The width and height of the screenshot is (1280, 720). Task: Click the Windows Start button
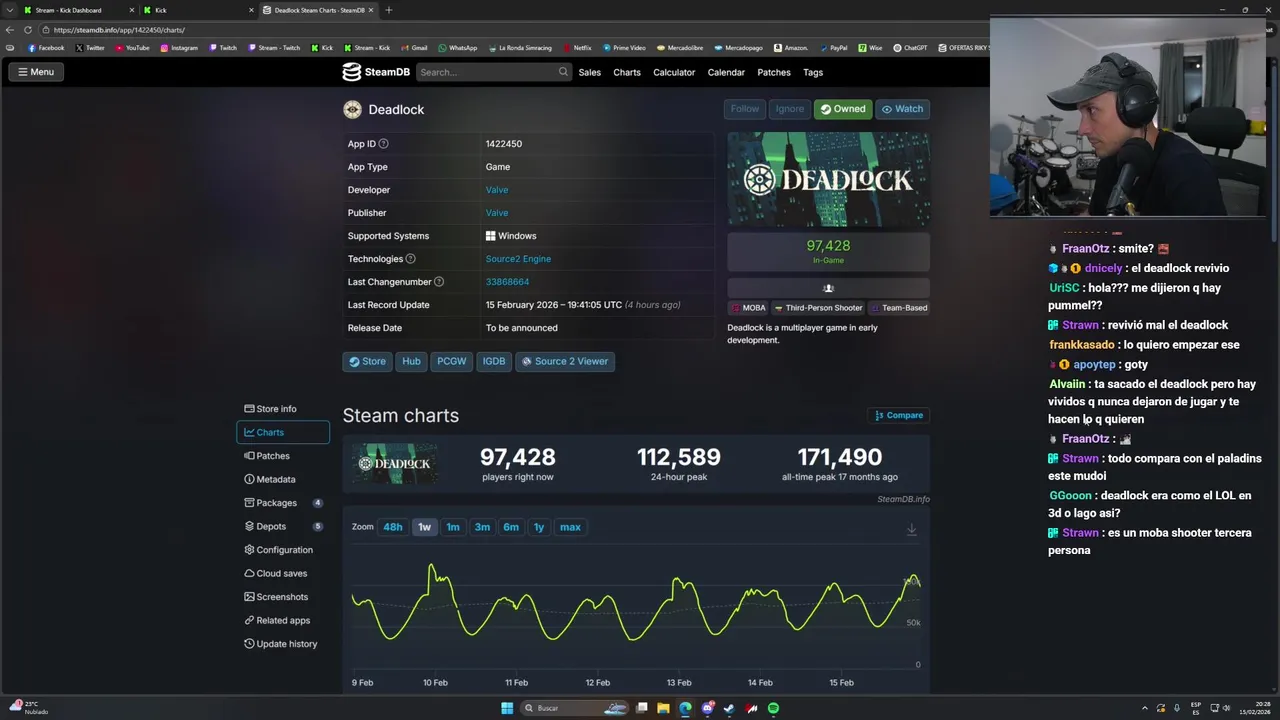pos(507,708)
